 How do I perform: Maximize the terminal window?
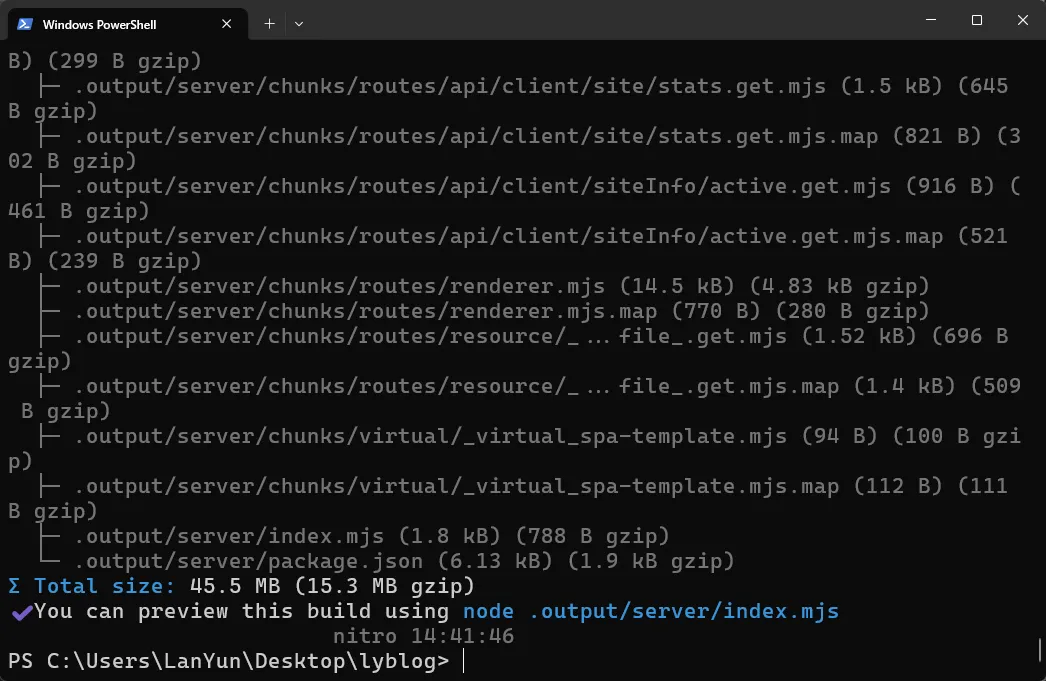pos(977,20)
